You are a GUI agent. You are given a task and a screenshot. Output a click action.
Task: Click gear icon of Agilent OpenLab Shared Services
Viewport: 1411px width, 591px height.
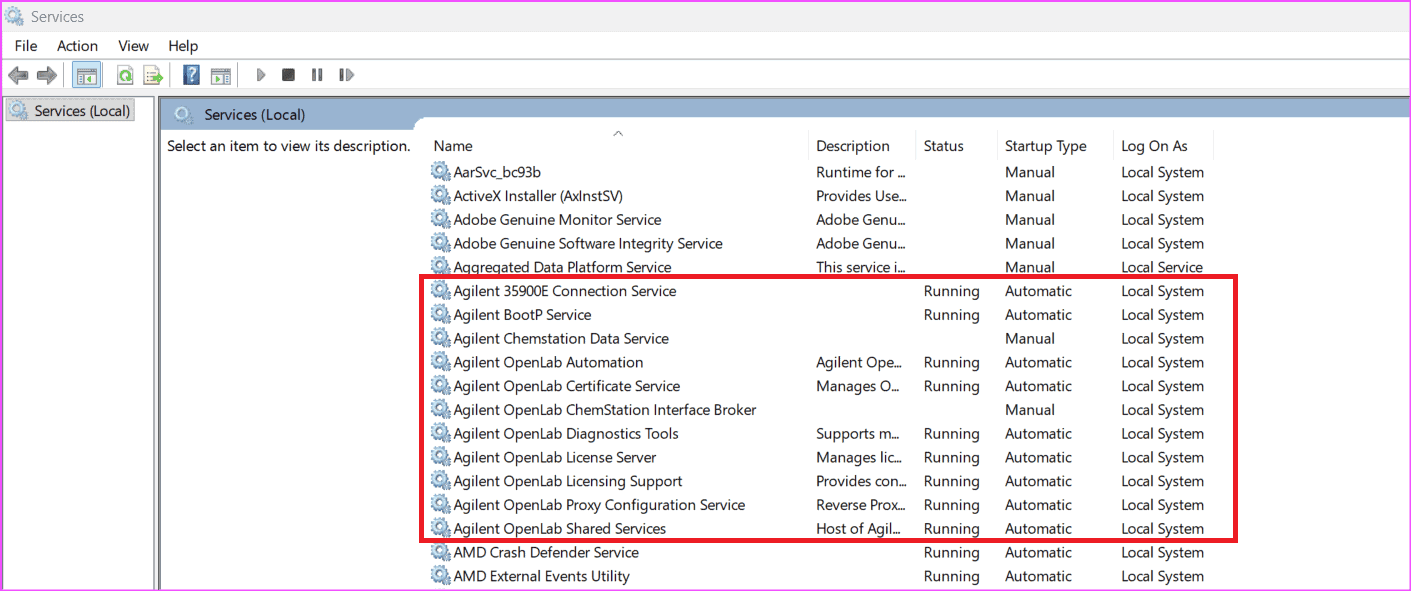[440, 528]
